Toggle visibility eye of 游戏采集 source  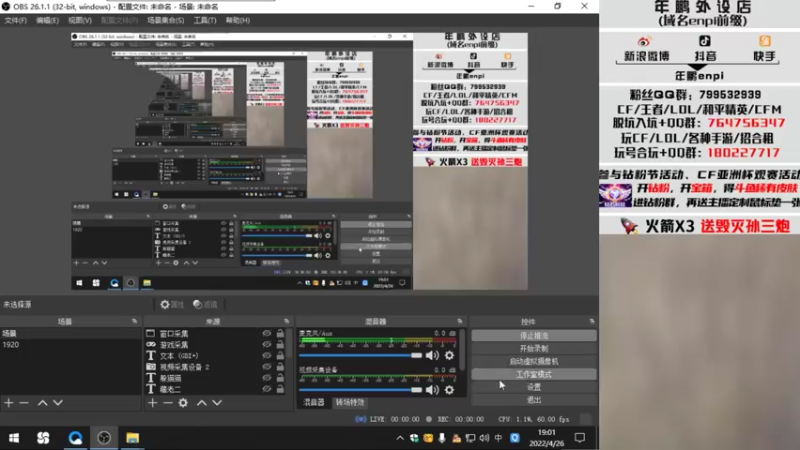tap(266, 344)
